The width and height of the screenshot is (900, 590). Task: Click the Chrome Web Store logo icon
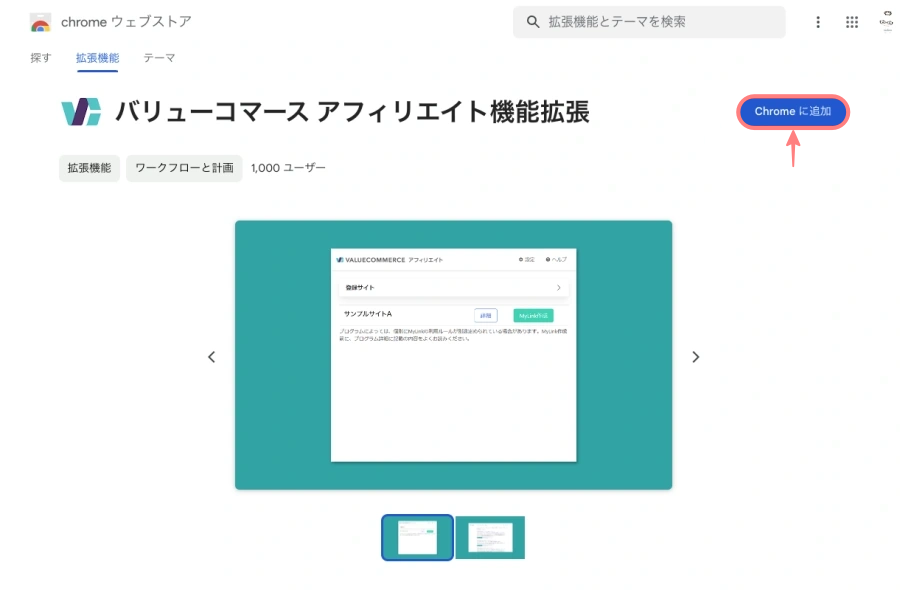(x=40, y=22)
